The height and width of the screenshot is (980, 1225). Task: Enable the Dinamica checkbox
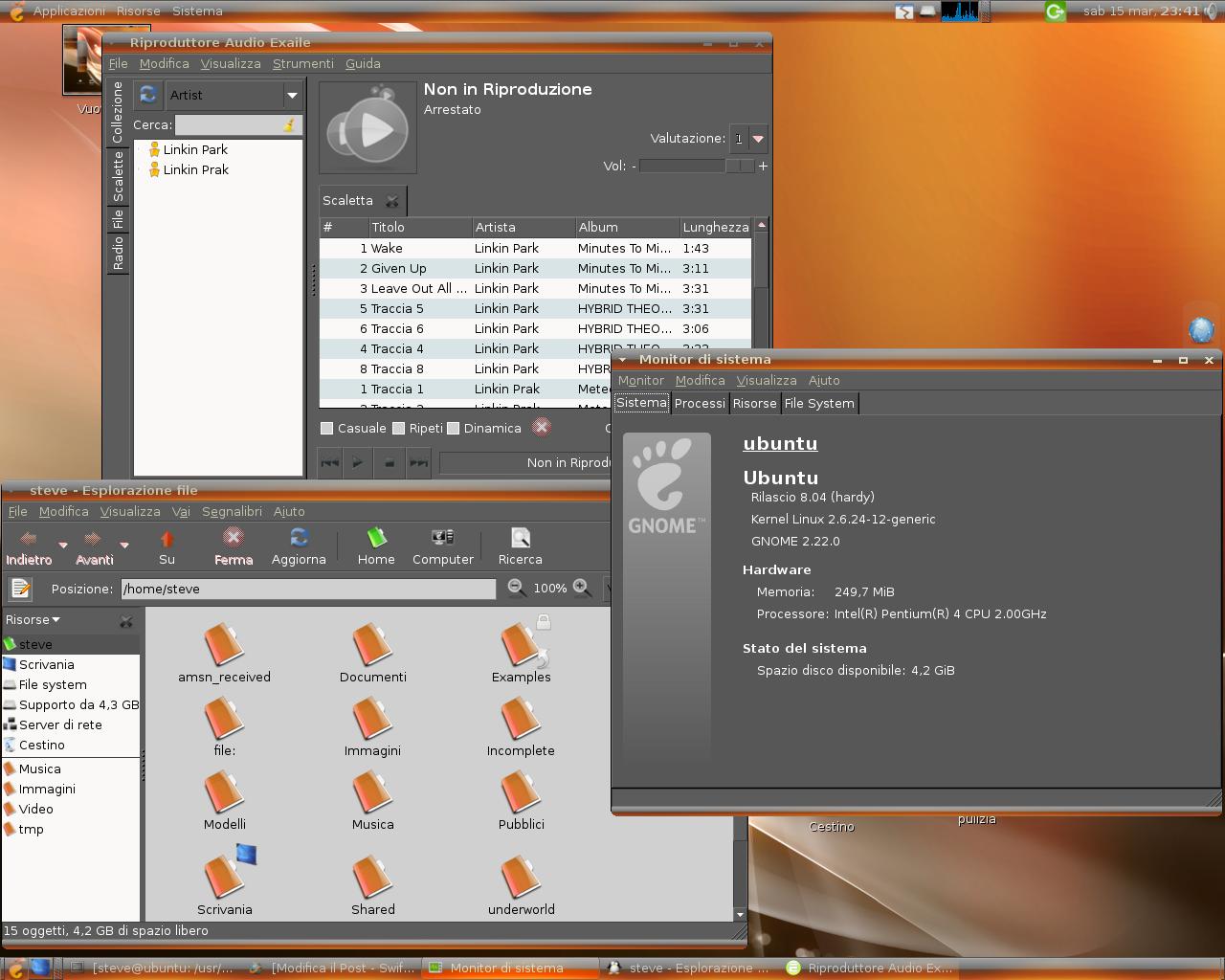pos(454,429)
